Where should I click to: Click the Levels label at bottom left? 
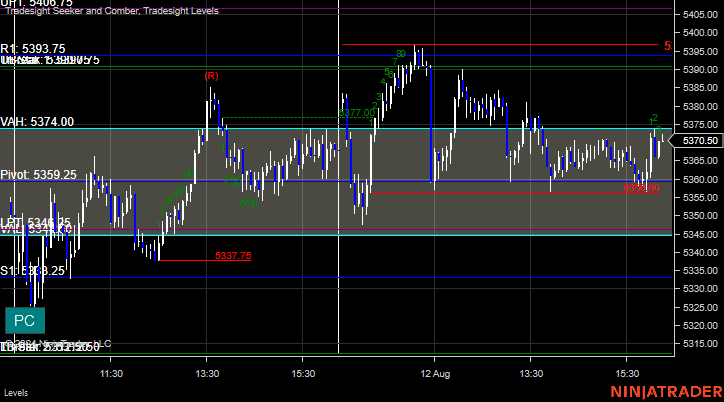(16, 393)
